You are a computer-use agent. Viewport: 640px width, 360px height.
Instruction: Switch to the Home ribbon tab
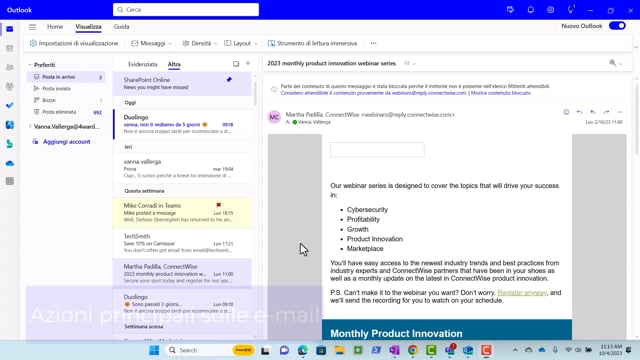[x=55, y=27]
